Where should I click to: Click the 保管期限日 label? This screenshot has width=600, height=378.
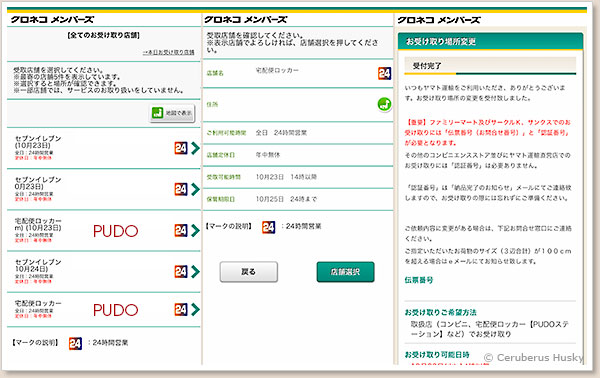tap(221, 199)
